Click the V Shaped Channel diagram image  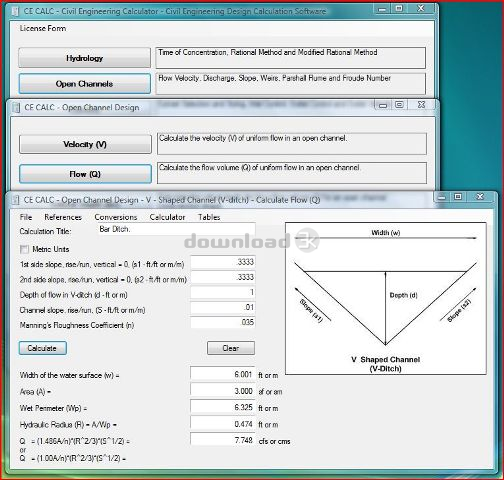(386, 299)
